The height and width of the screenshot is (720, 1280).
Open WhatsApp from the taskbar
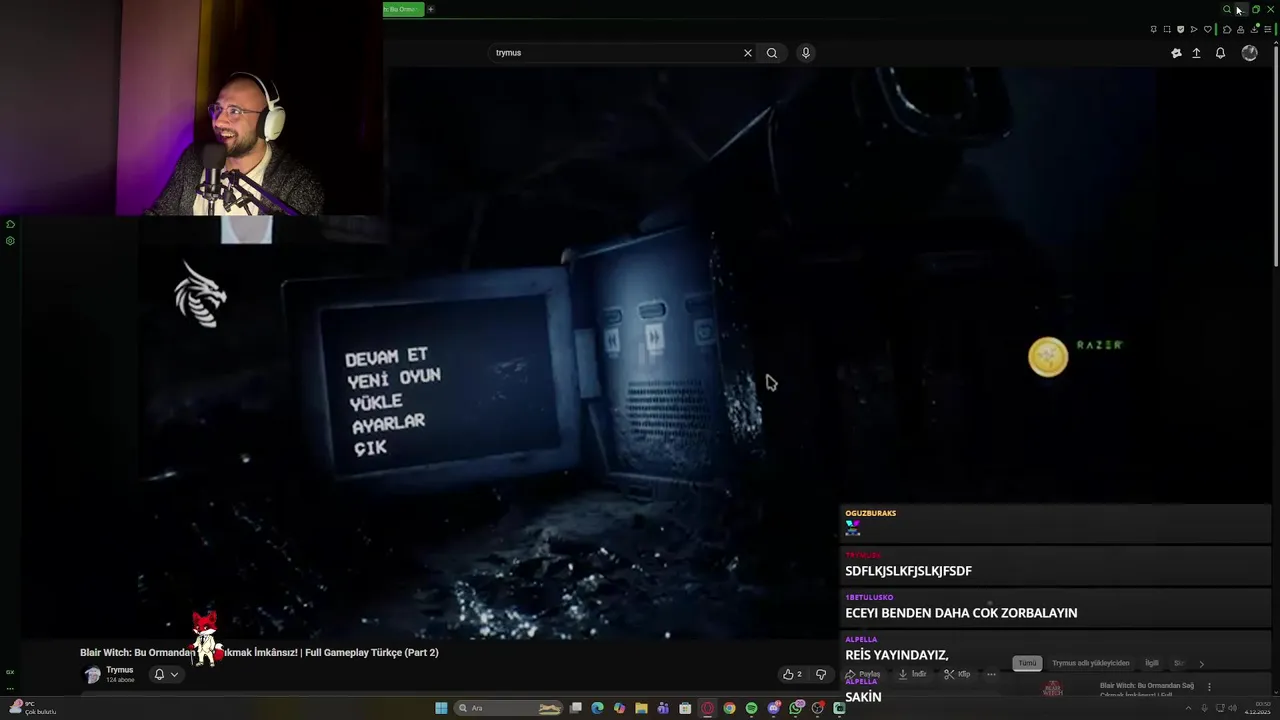[795, 708]
